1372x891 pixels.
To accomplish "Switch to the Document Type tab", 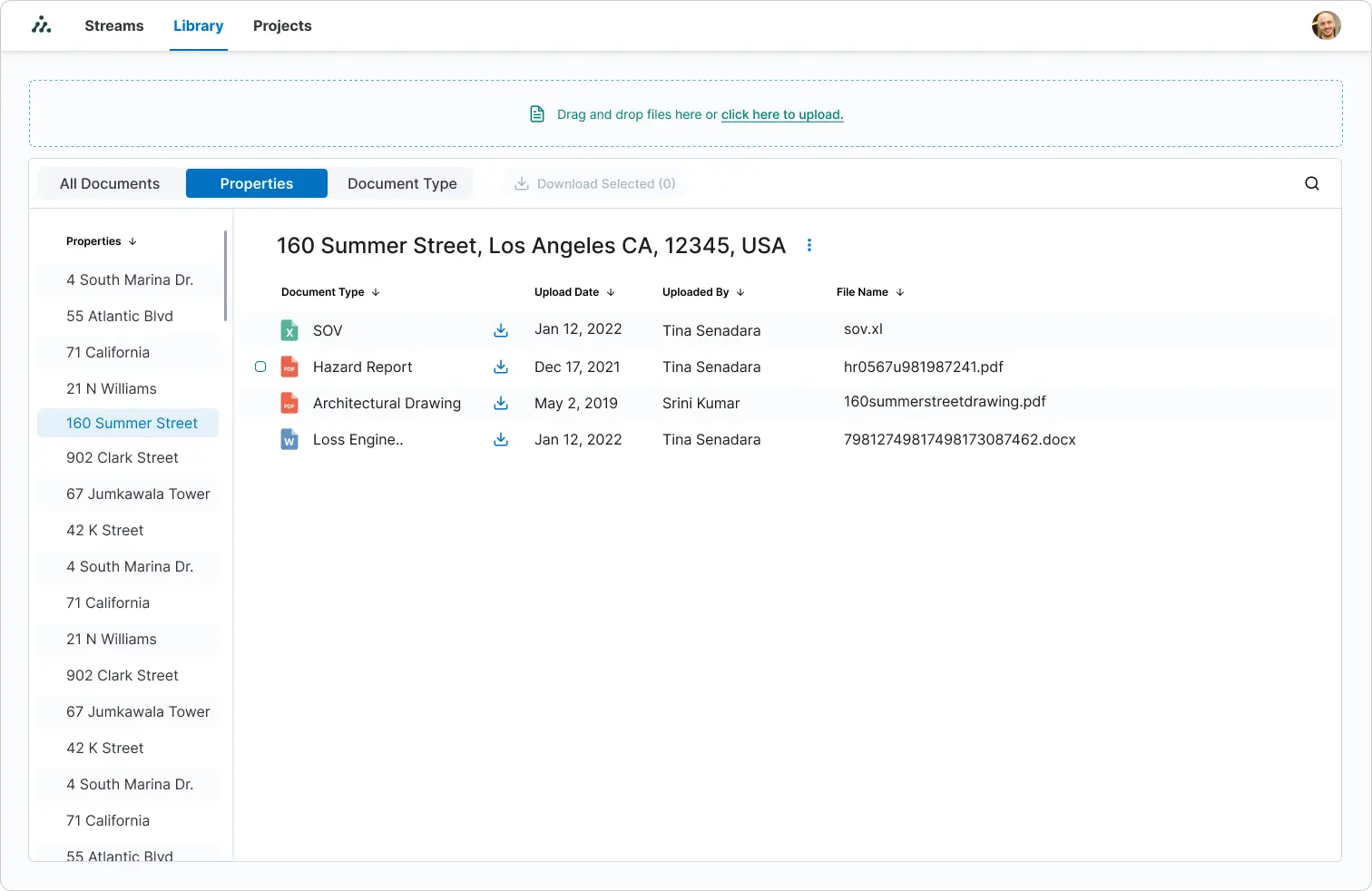I will point(402,182).
